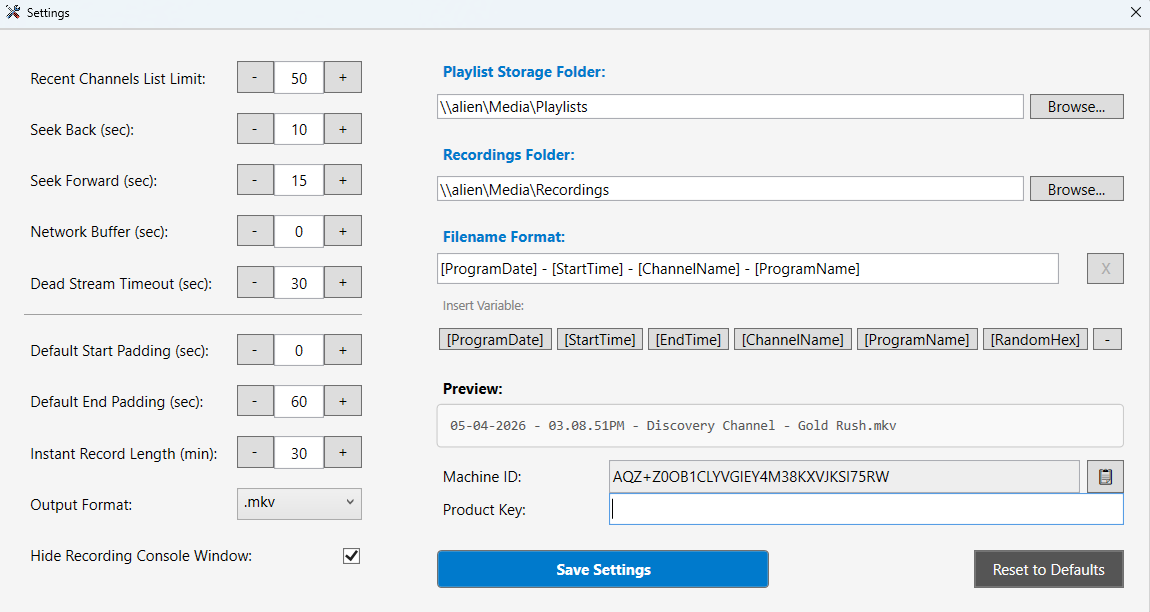Increase Recent Channels List Limit
The height and width of the screenshot is (612, 1150).
click(343, 77)
